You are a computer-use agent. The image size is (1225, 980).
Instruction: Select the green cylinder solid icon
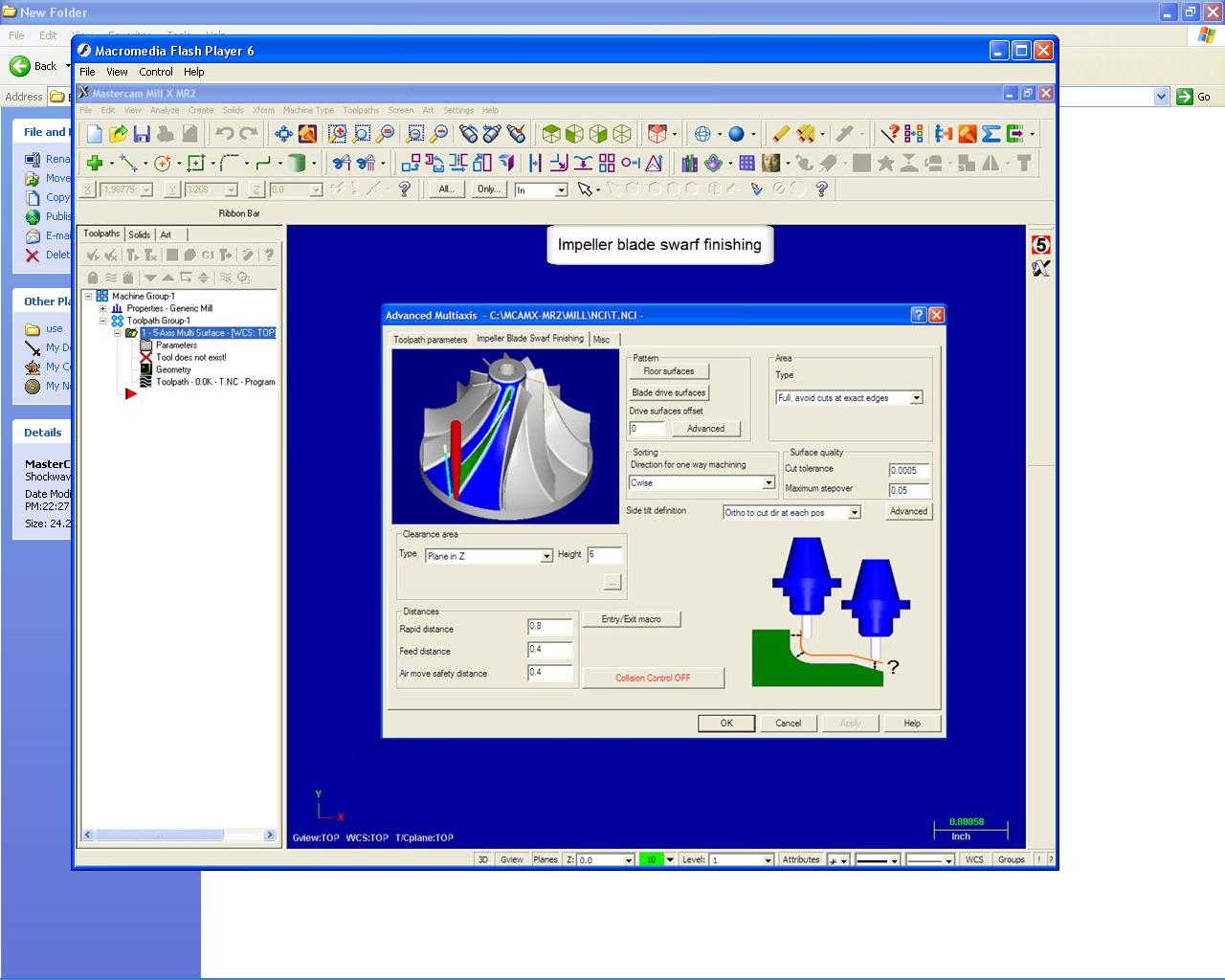click(297, 163)
